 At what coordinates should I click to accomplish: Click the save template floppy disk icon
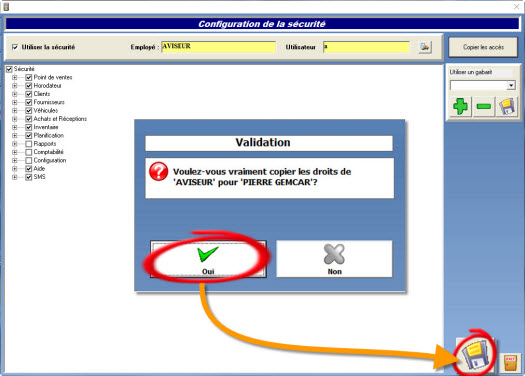click(x=507, y=106)
